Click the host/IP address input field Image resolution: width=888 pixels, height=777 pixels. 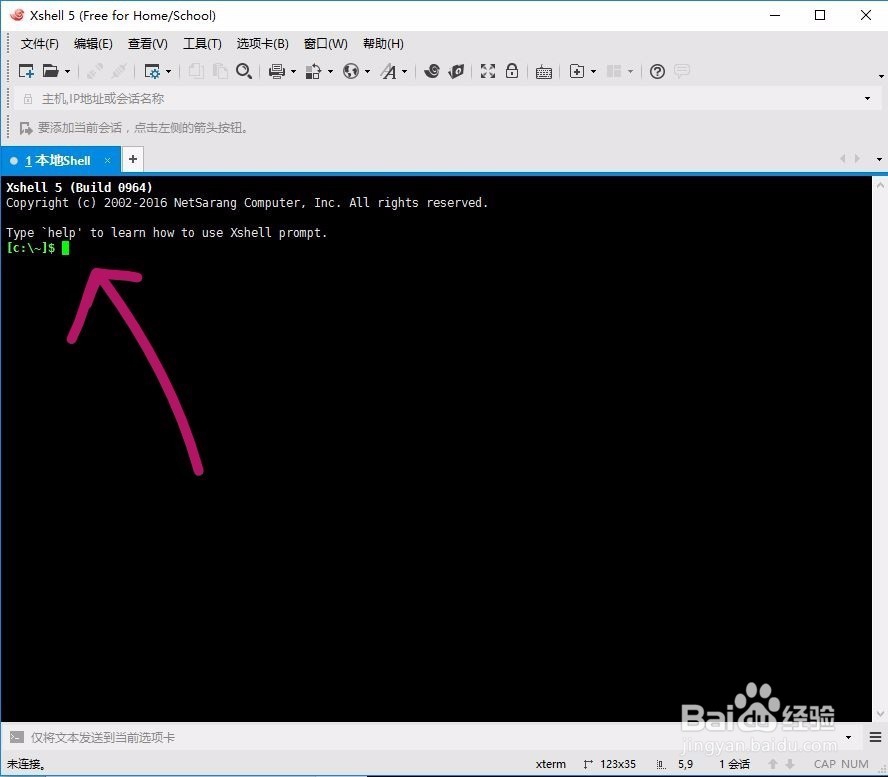(x=447, y=99)
